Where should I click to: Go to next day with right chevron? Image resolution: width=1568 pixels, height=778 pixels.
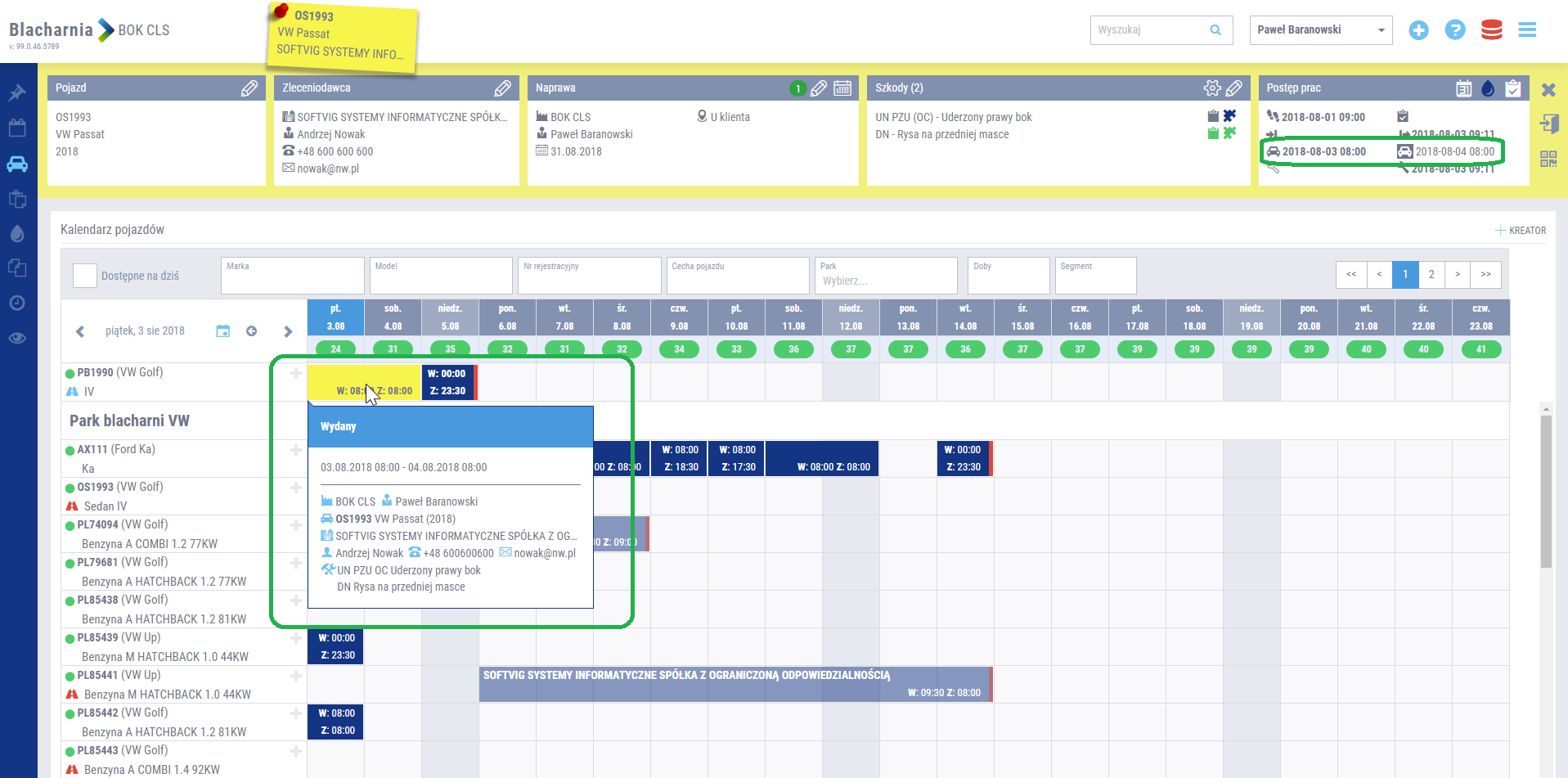point(288,331)
